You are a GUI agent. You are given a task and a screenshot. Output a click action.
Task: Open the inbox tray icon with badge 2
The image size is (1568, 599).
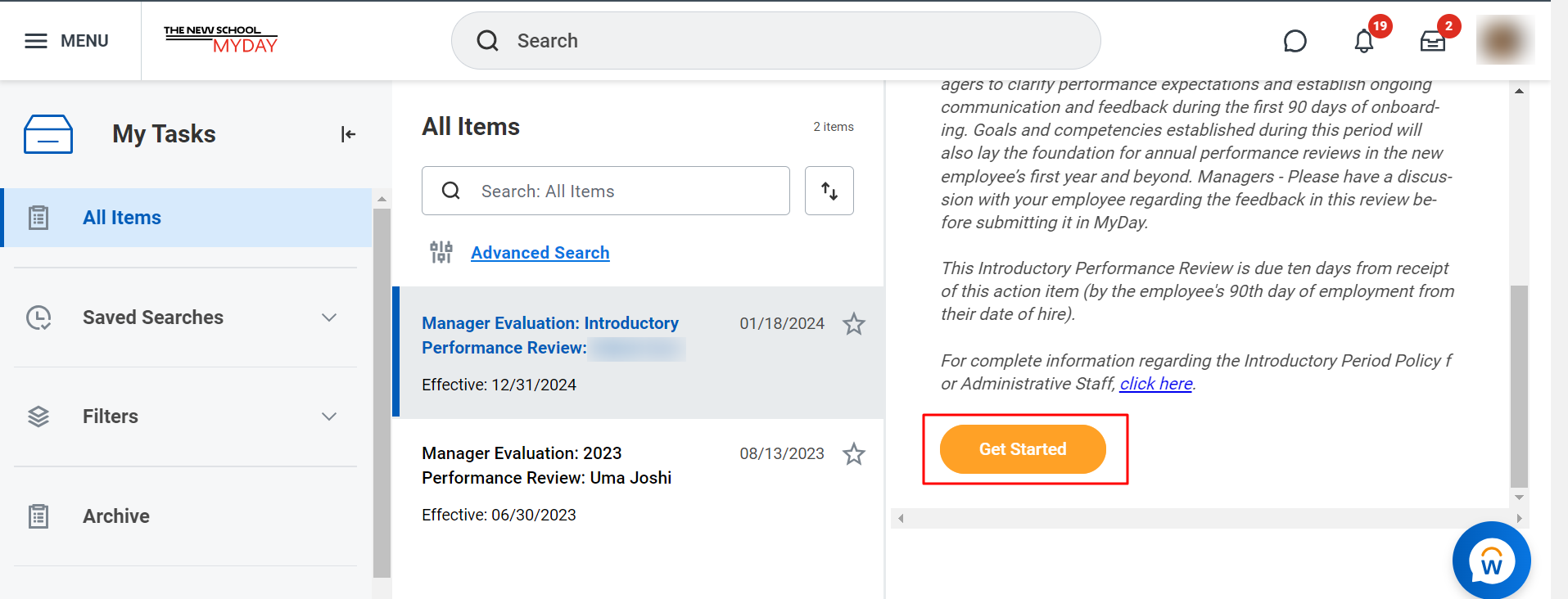[1432, 41]
